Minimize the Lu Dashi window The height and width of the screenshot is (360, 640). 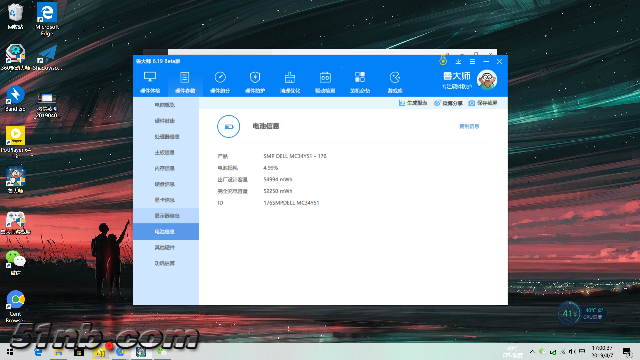pyautogui.click(x=486, y=62)
